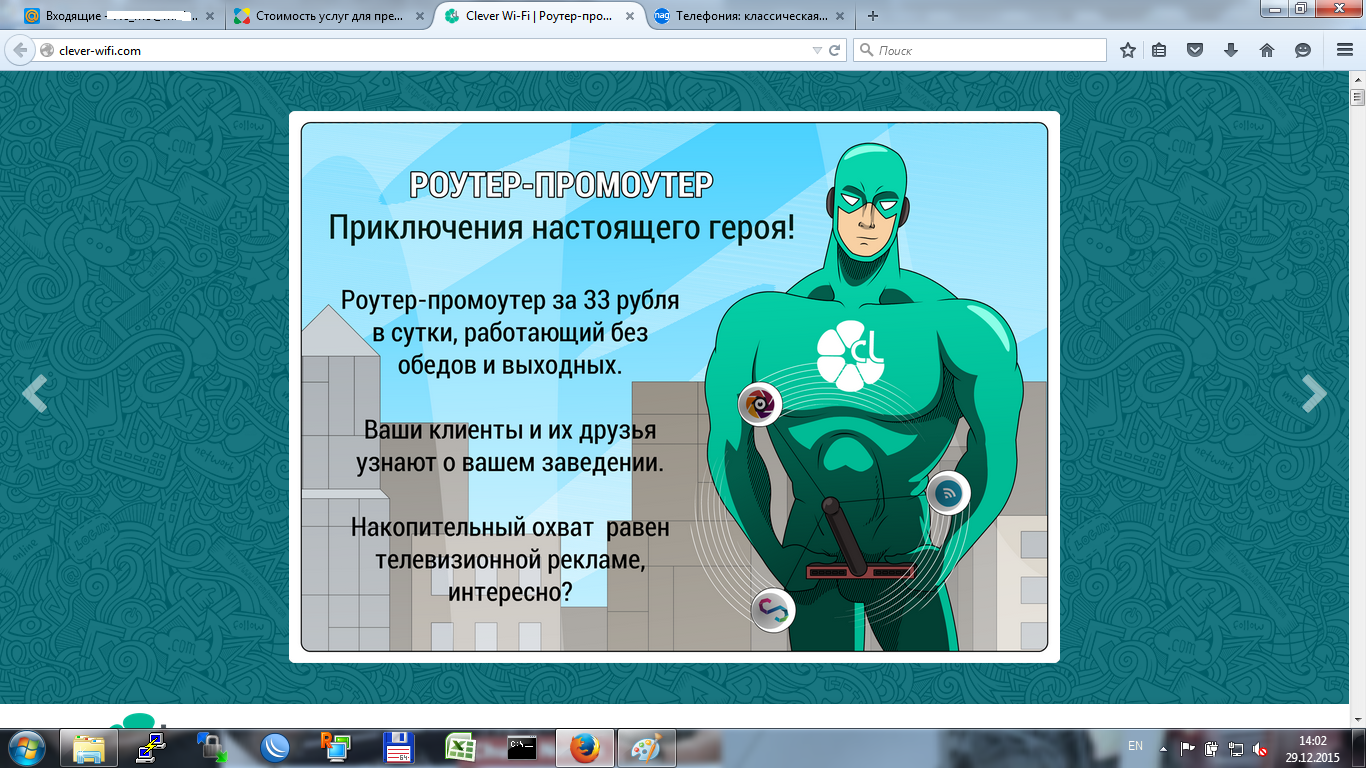This screenshot has width=1366, height=768.
Task: Advance to the next slide with the right arrow
Action: 1314,394
